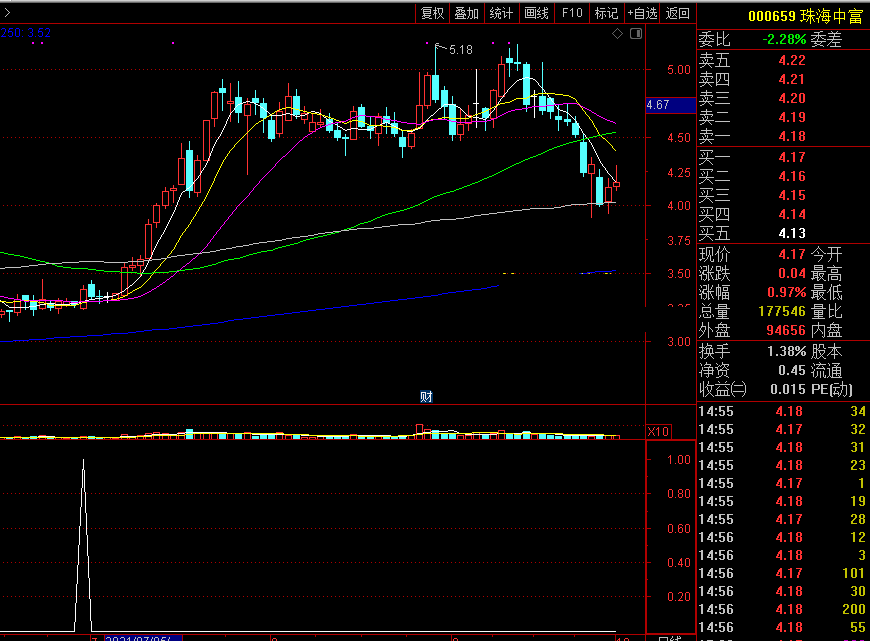The image size is (870, 641).
Task: Click the indicator spike peak in bottom panel
Action: click(x=83, y=461)
